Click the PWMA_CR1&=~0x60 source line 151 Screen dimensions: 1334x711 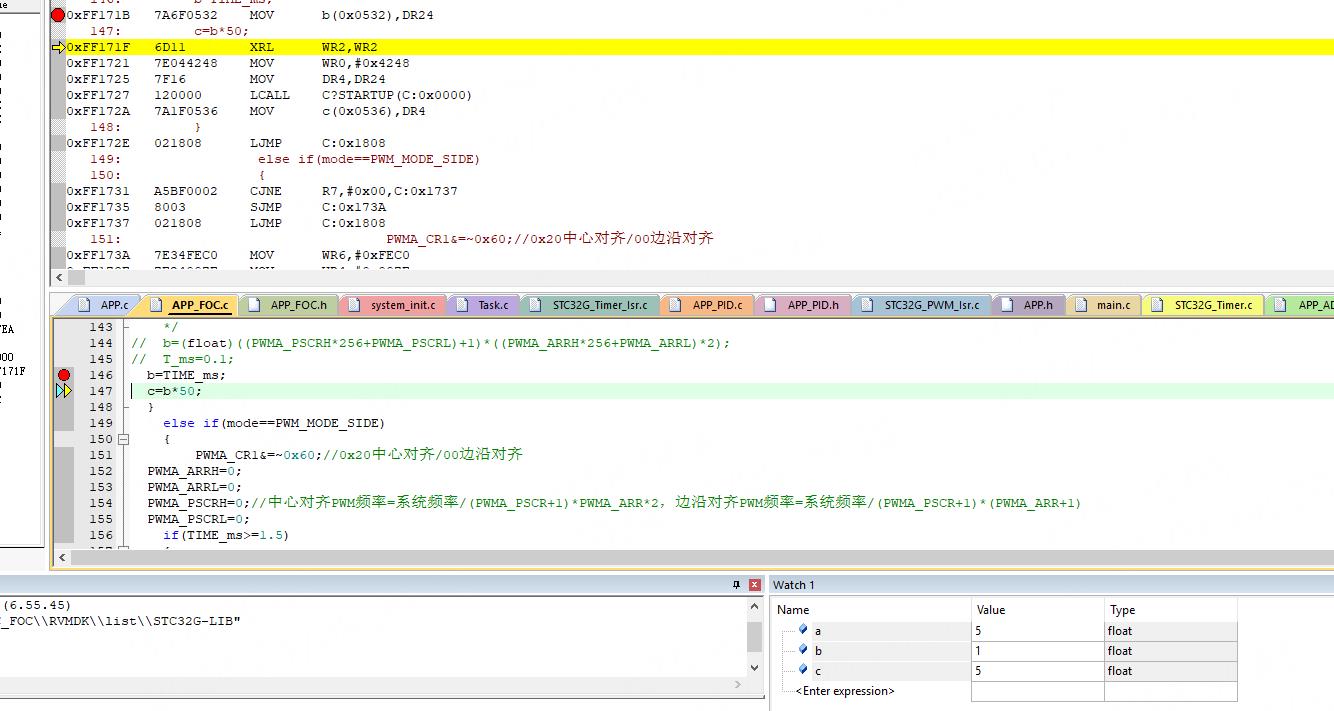pyautogui.click(x=359, y=455)
